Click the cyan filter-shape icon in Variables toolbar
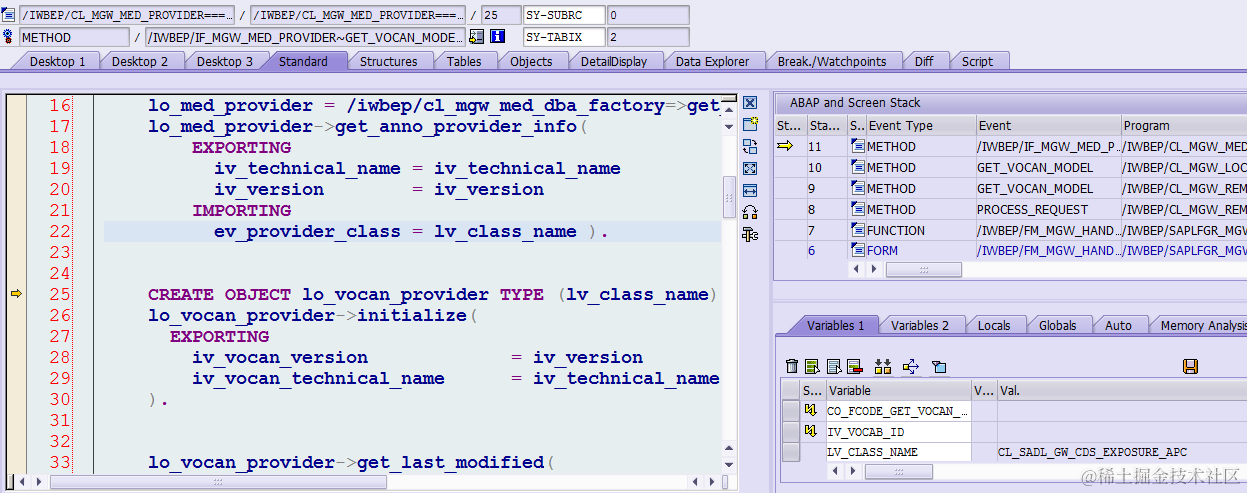The width and height of the screenshot is (1247, 493). [x=939, y=367]
